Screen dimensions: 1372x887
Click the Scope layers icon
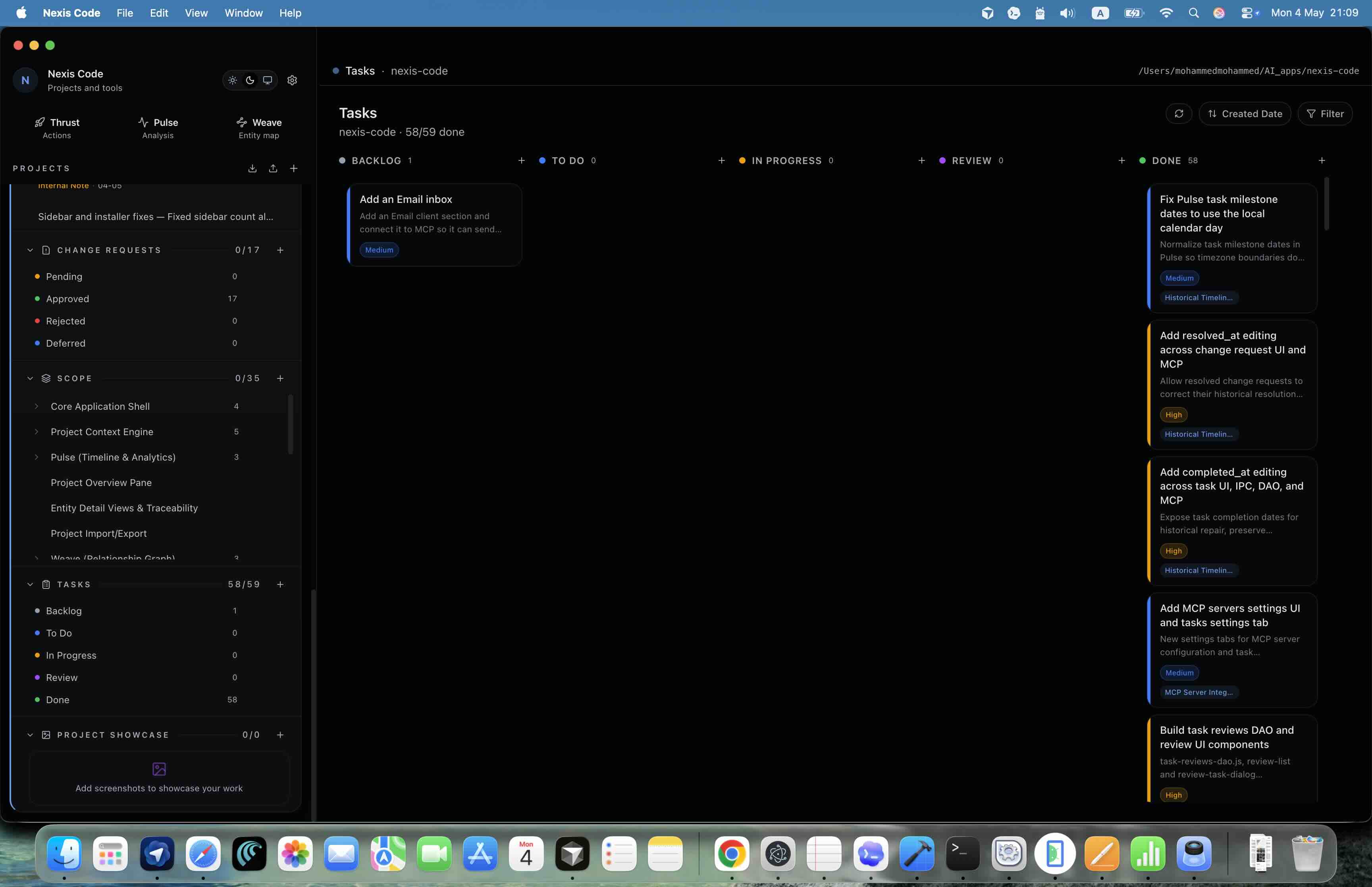46,378
